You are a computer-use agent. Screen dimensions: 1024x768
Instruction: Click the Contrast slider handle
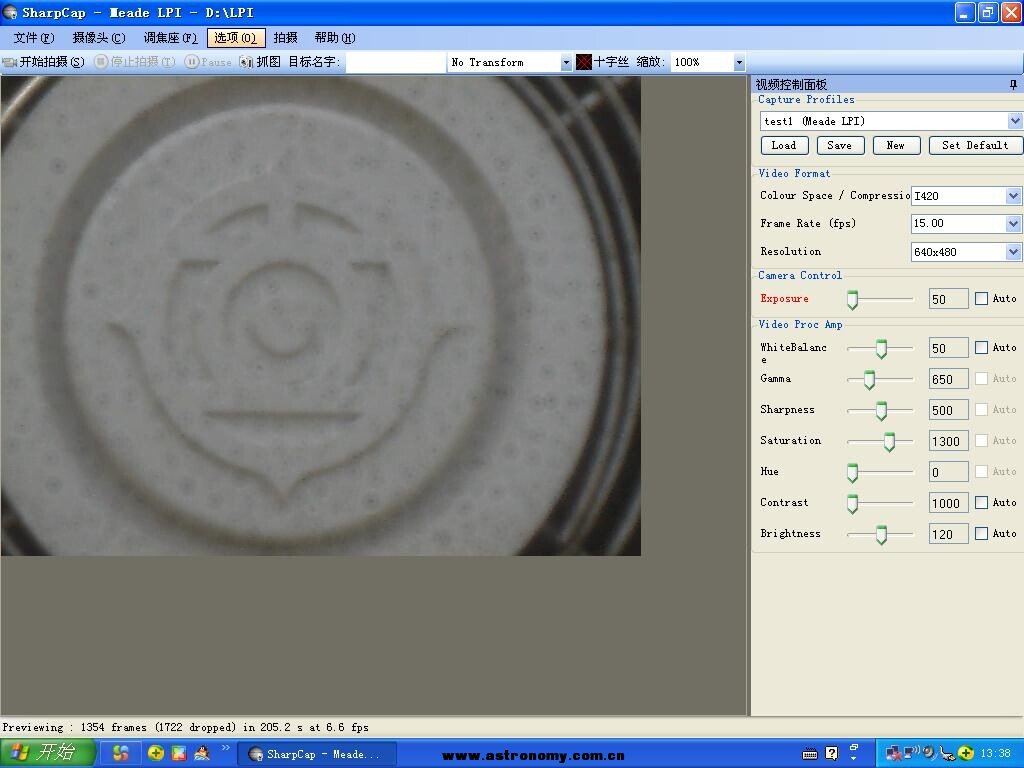pyautogui.click(x=852, y=504)
